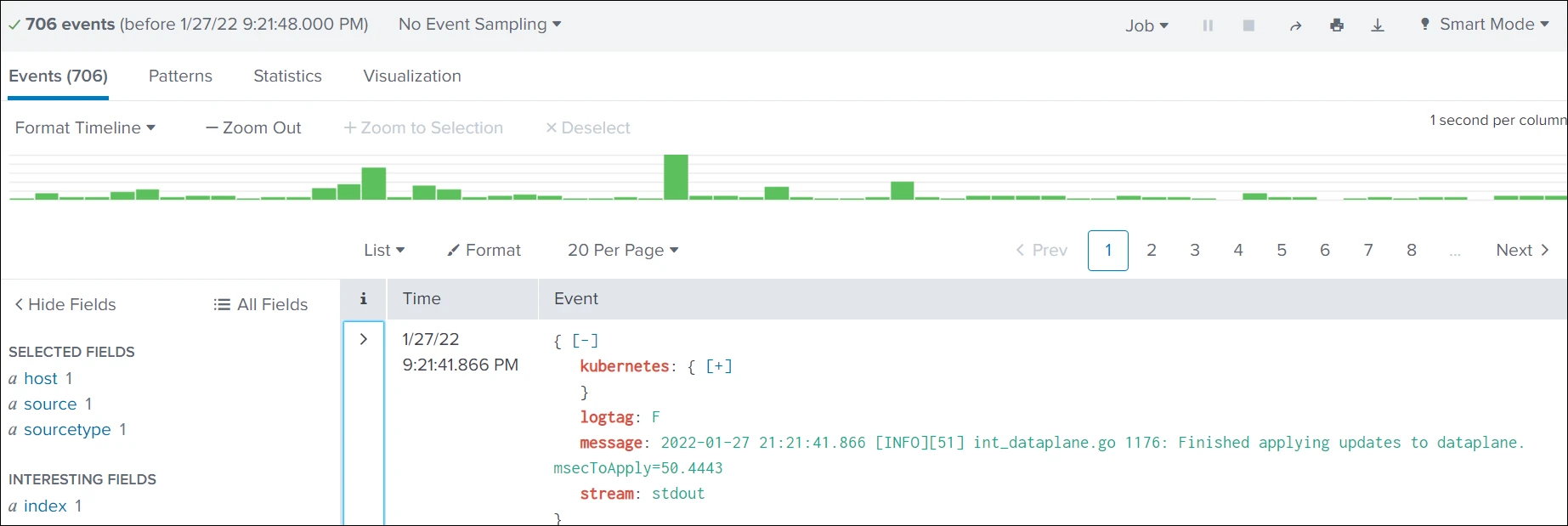Click the Time column header
The height and width of the screenshot is (526, 1568).
422,298
